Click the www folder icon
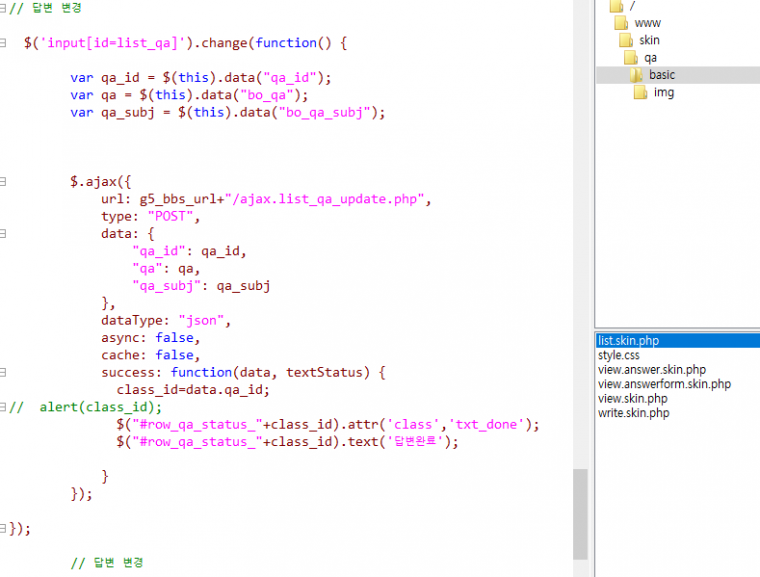 point(620,23)
